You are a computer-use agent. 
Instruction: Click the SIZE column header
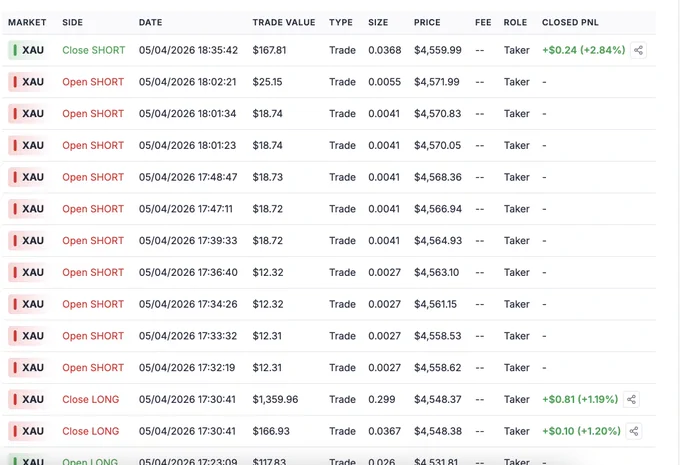click(x=378, y=23)
